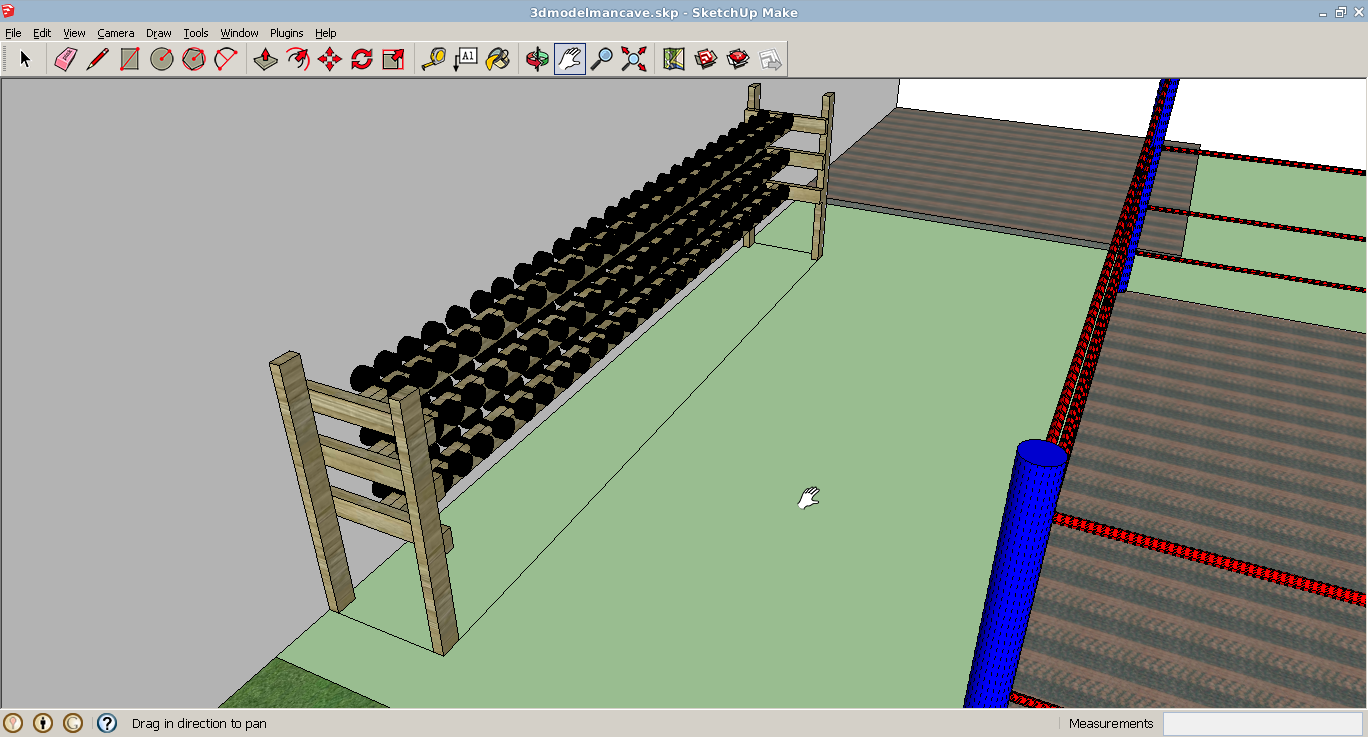Click the Pan hand tool
1368x737 pixels.
[x=569, y=59]
